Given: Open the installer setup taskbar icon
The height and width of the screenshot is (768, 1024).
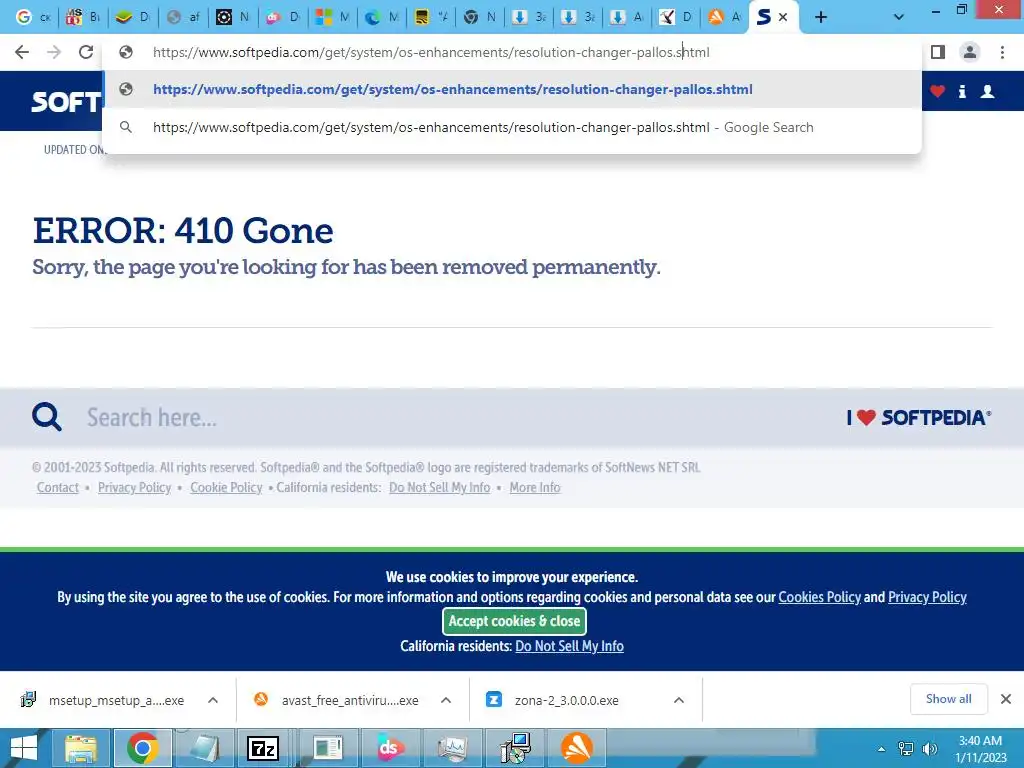Looking at the screenshot, I should click(x=515, y=748).
